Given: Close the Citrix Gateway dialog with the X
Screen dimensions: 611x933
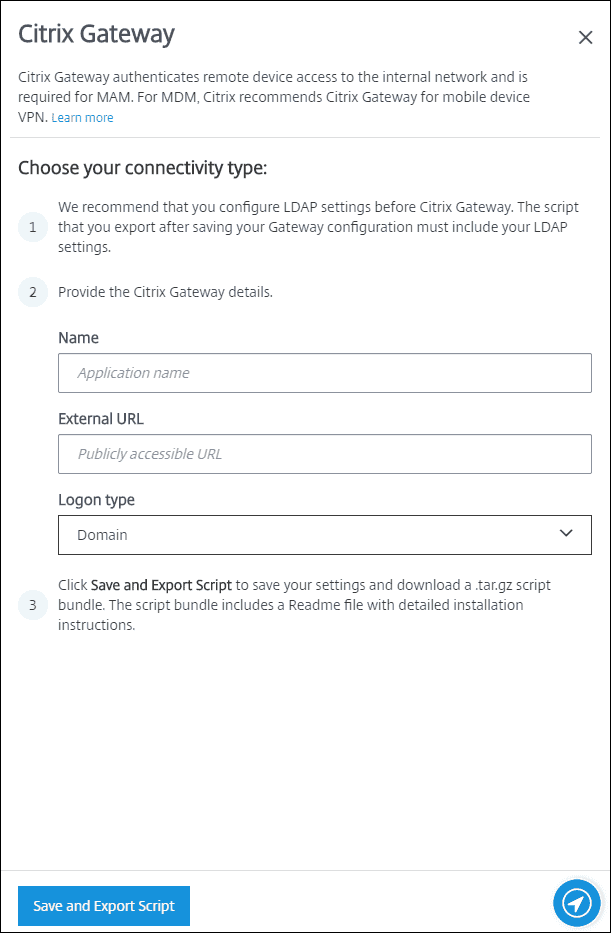Looking at the screenshot, I should pos(585,37).
